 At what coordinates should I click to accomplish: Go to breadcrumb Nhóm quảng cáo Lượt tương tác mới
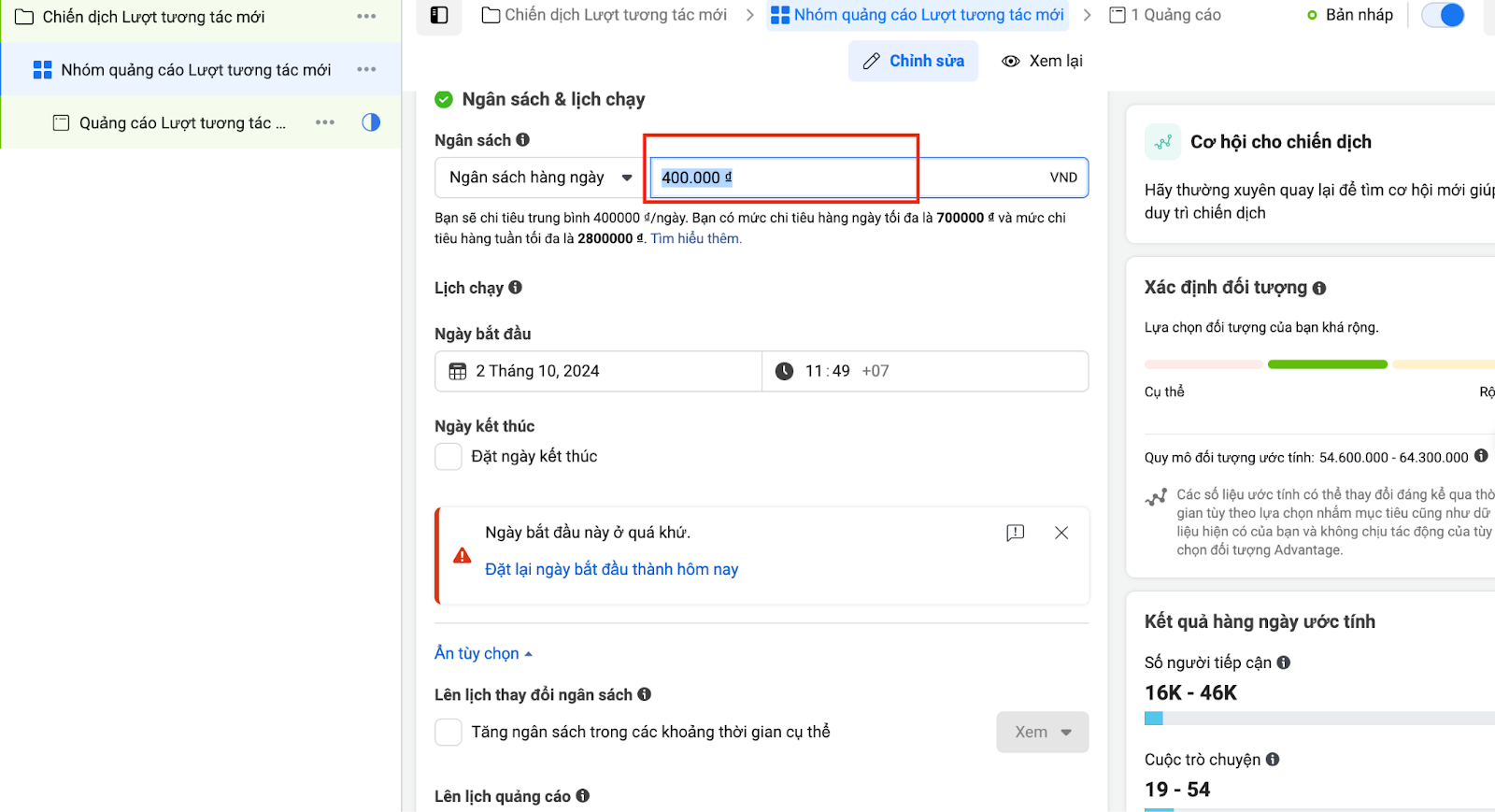pos(918,15)
